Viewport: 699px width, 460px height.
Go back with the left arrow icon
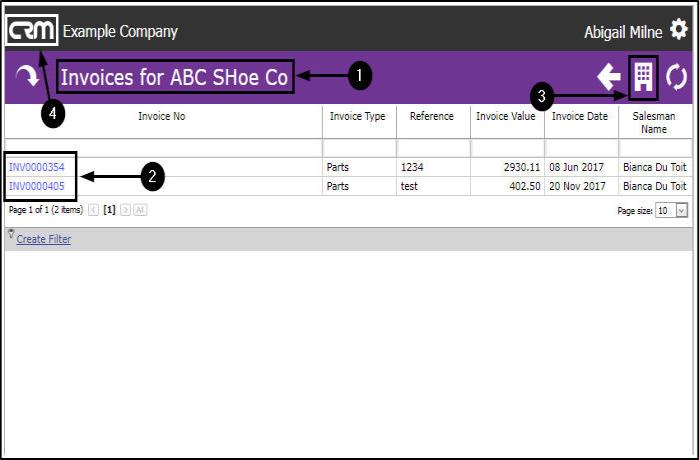608,77
